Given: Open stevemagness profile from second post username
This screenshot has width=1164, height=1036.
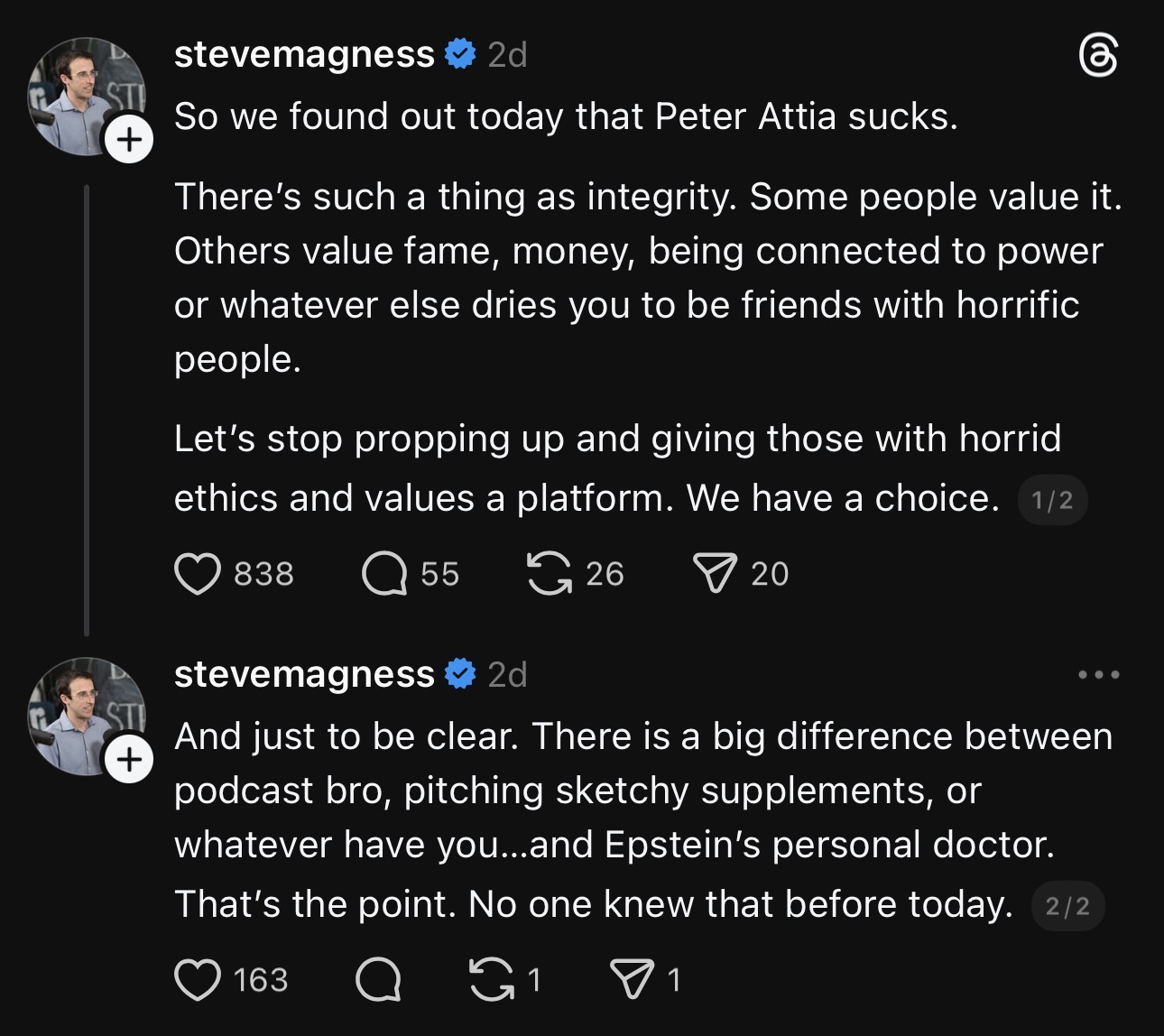Looking at the screenshot, I should (x=304, y=675).
